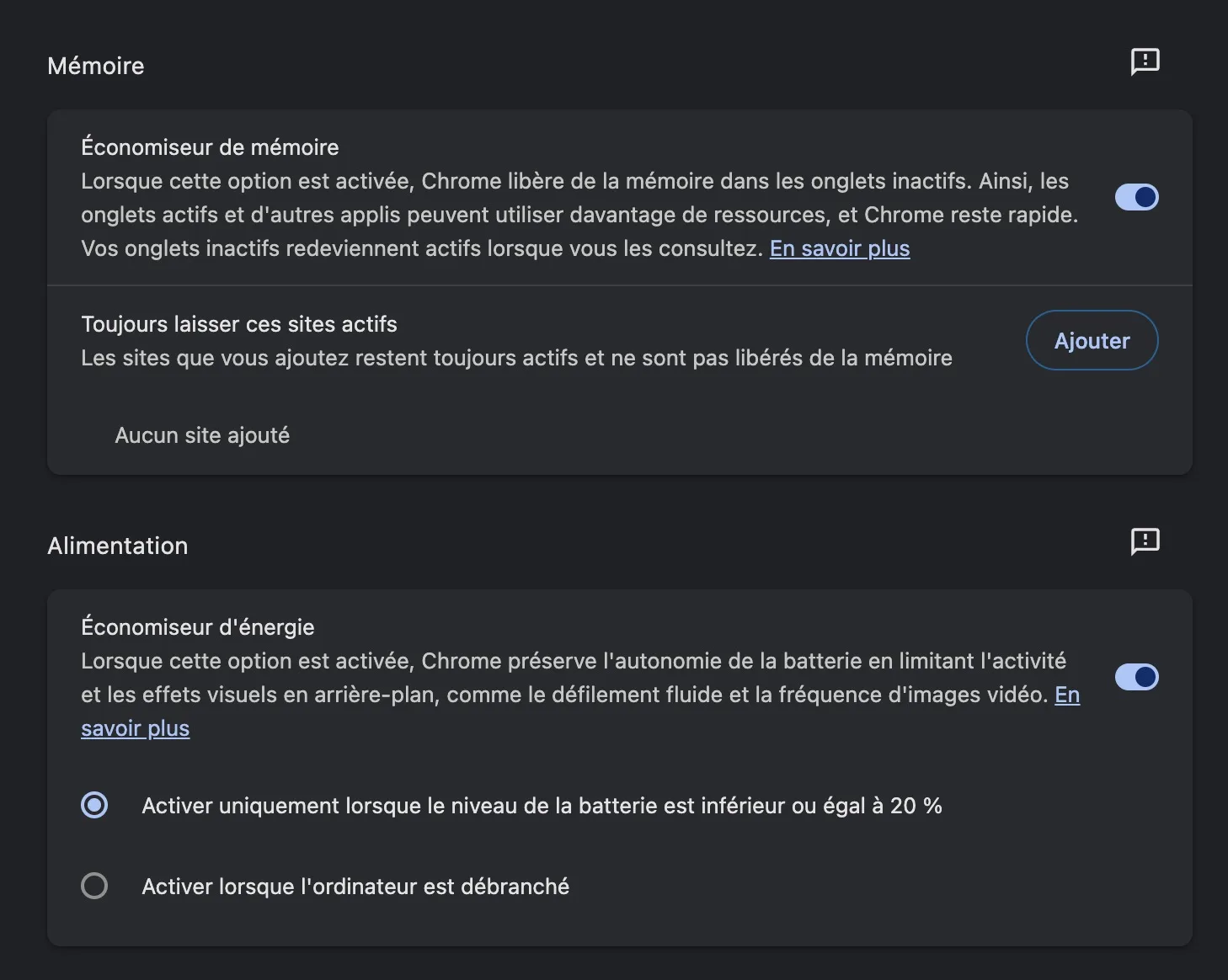Click "Activer lorsque l'ordinateur est débranché" label

pos(355,887)
